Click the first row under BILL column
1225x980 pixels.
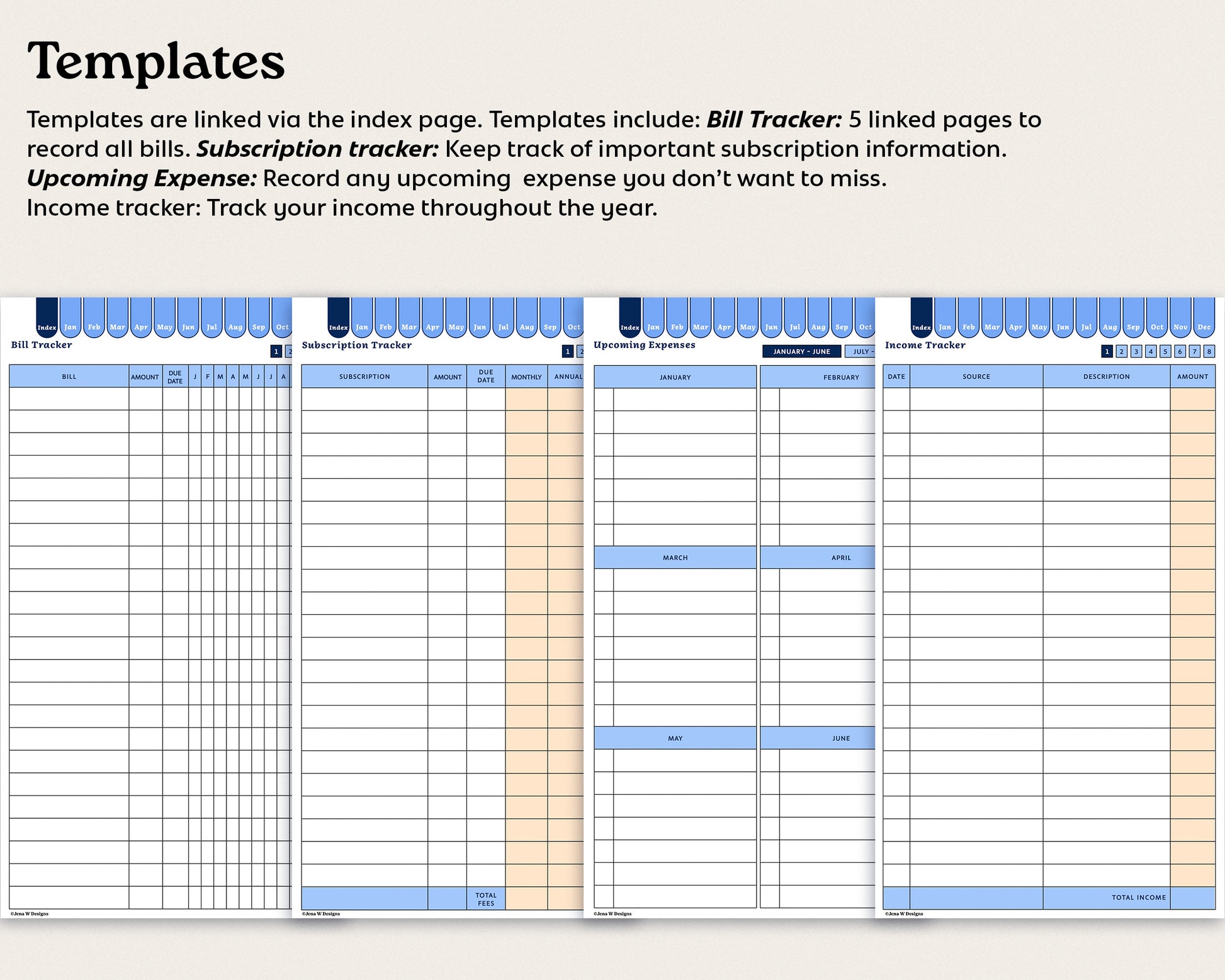69,398
